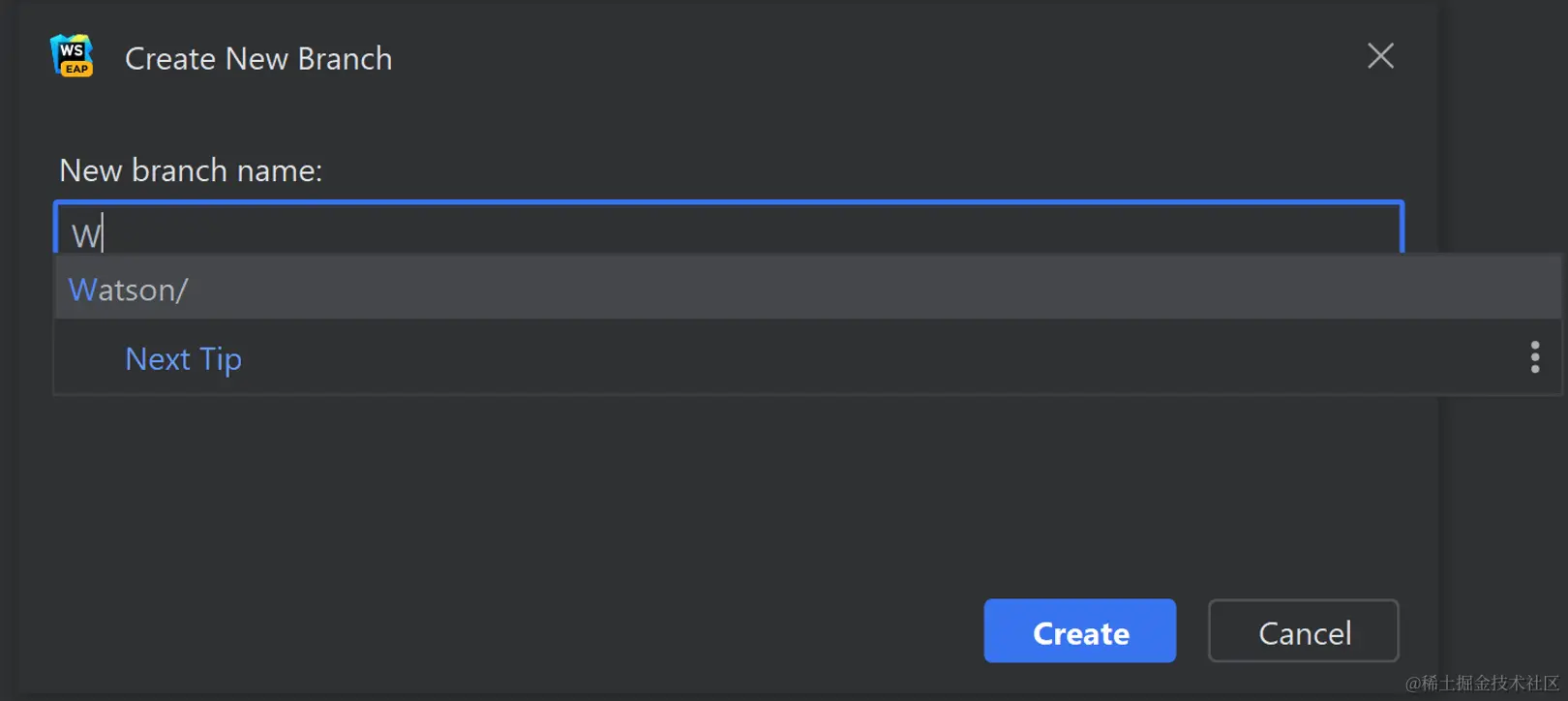Click the X icon to dismiss the dialog
This screenshot has width=1568, height=701.
[1380, 56]
